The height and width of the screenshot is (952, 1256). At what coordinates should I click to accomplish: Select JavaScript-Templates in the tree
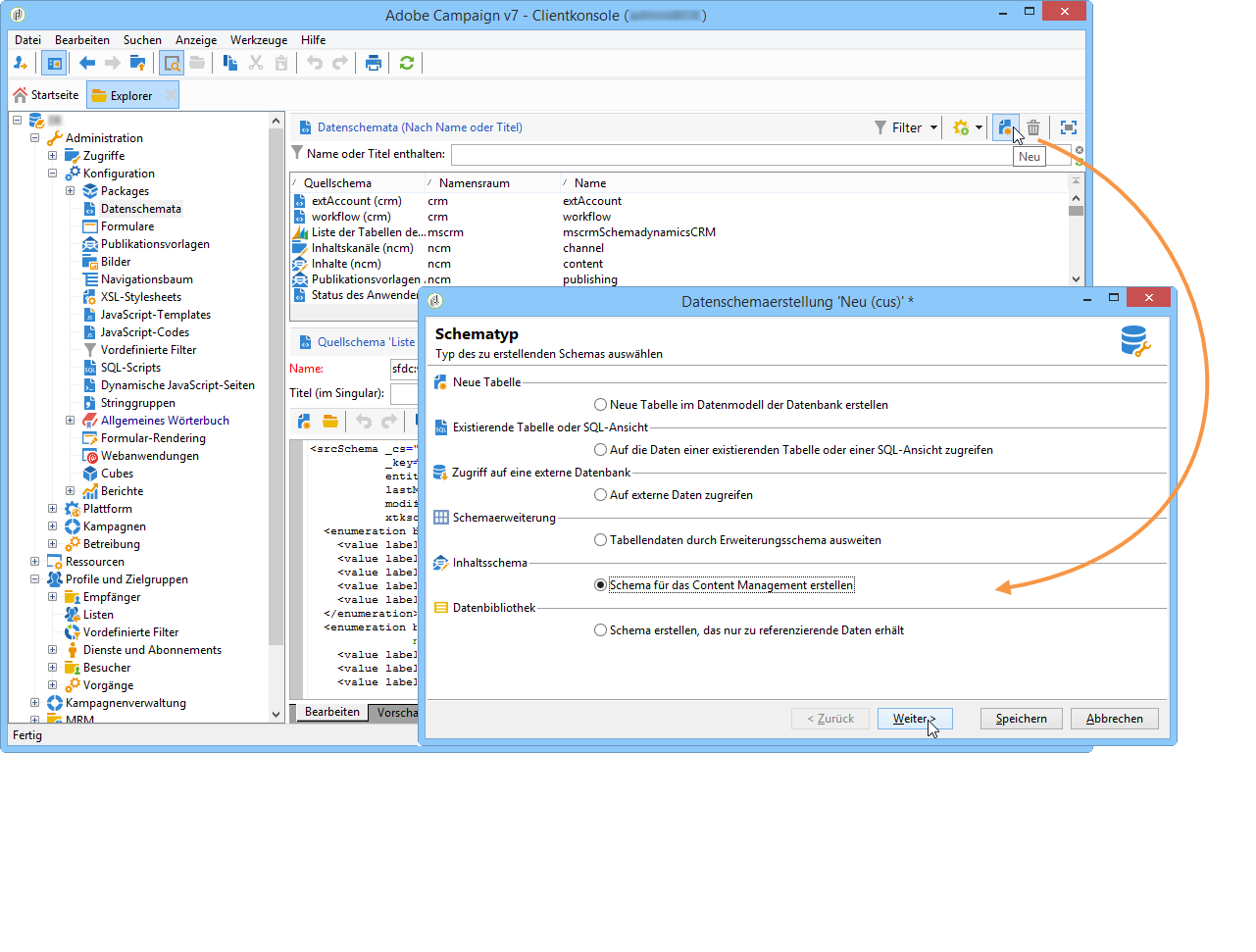(x=155, y=315)
